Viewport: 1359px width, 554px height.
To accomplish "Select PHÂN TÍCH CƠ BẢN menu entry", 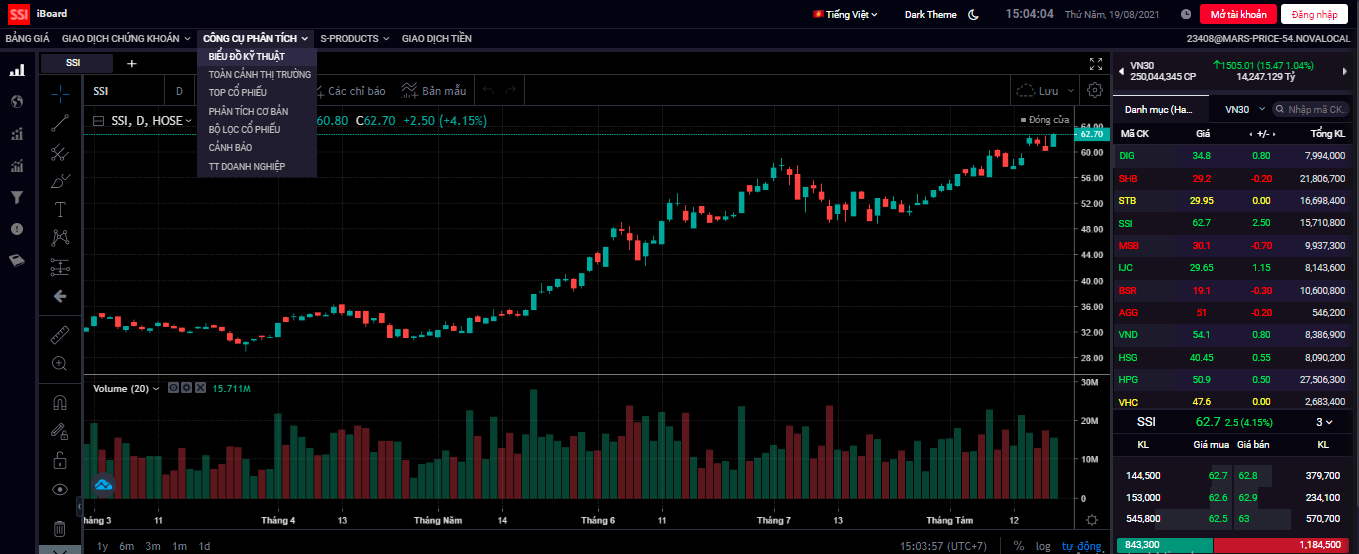I will tap(257, 111).
